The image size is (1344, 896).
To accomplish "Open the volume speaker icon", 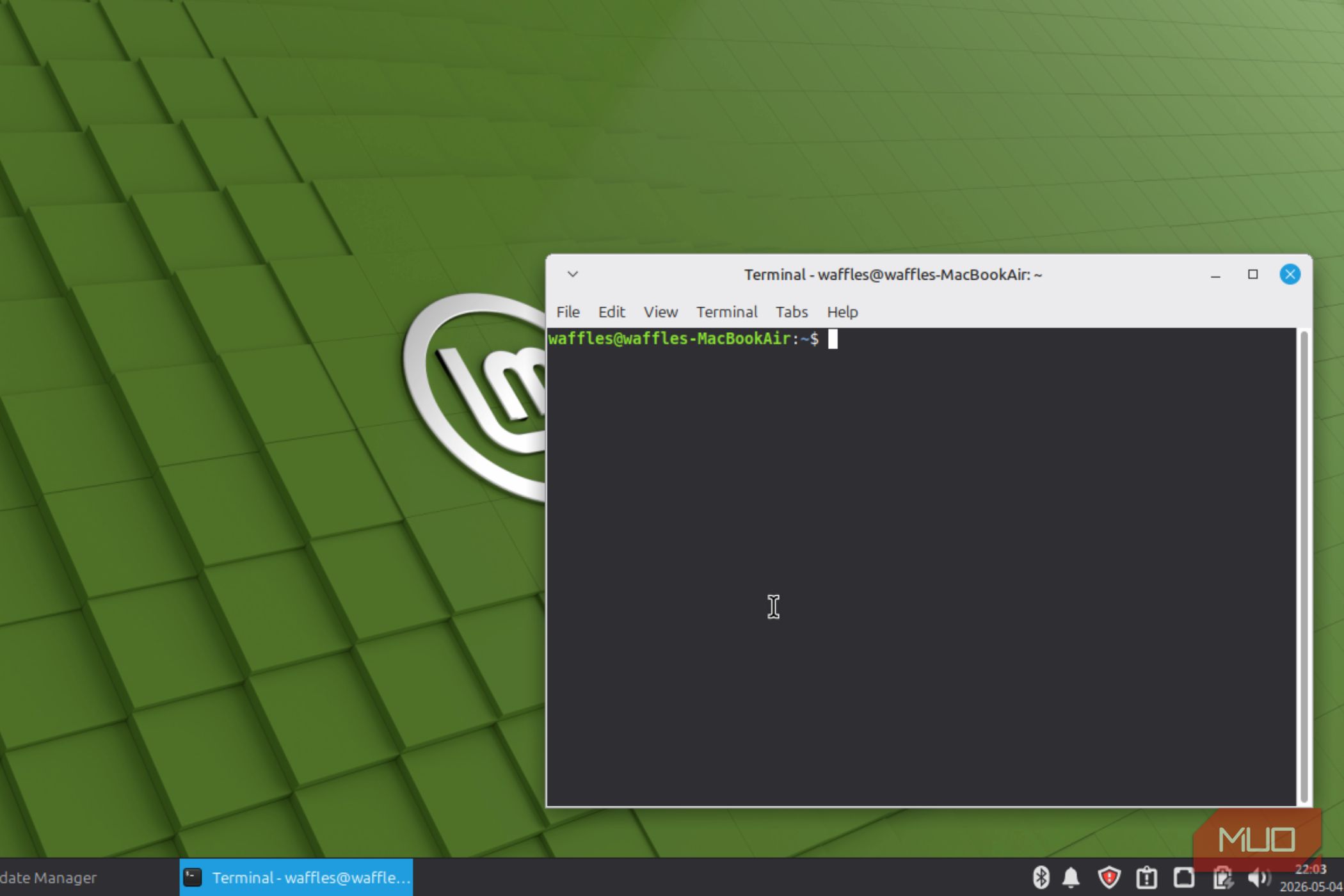I will tap(1259, 877).
